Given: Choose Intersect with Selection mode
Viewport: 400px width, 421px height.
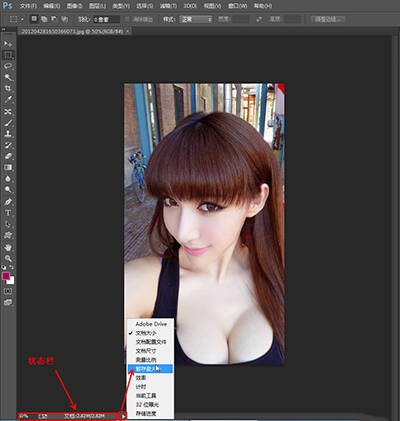Looking at the screenshot, I should 65,19.
